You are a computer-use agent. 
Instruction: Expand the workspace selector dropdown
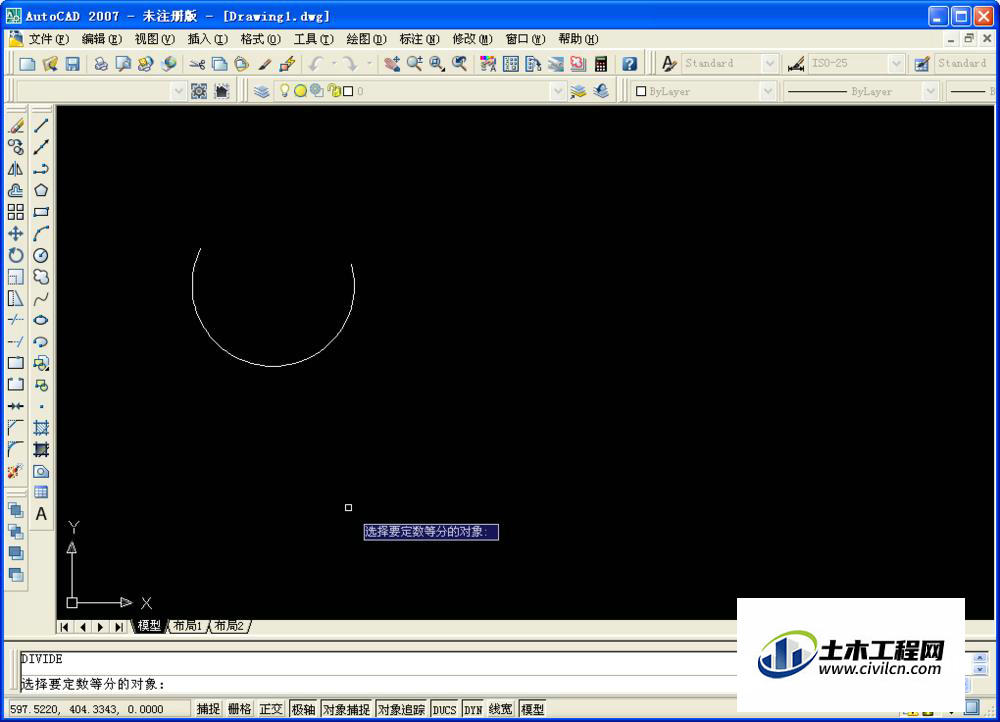click(179, 91)
